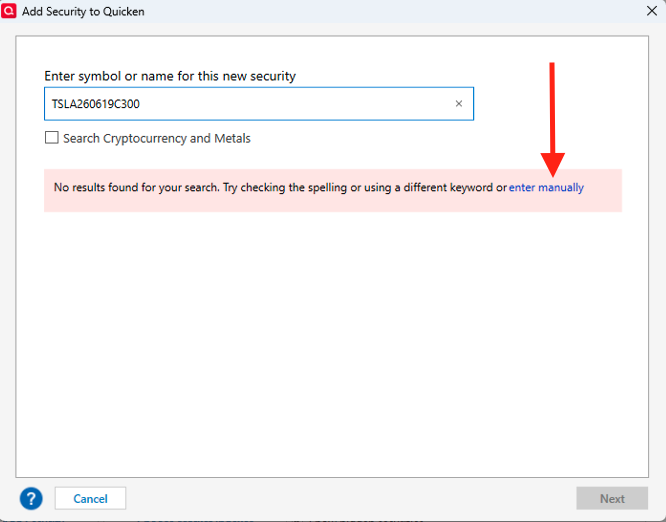Focus the symbol or name input field

tap(259, 104)
